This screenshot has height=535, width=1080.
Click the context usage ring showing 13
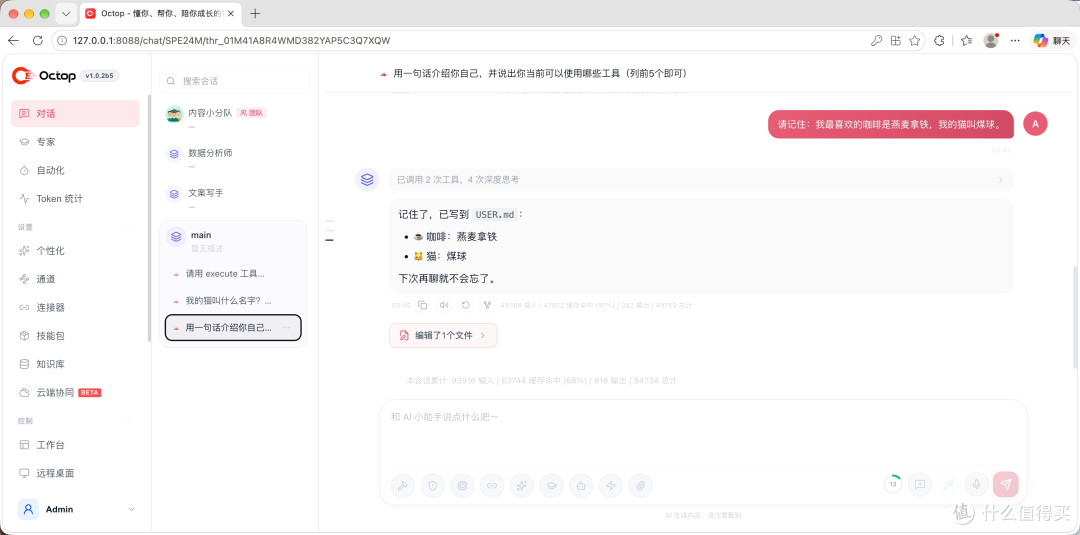(893, 484)
